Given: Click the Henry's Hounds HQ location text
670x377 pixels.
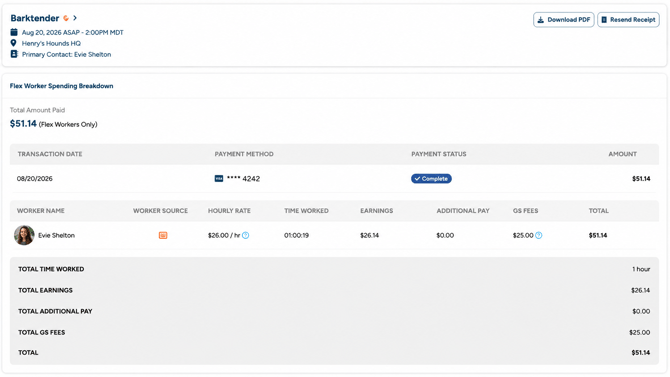Looking at the screenshot, I should 51,43.
